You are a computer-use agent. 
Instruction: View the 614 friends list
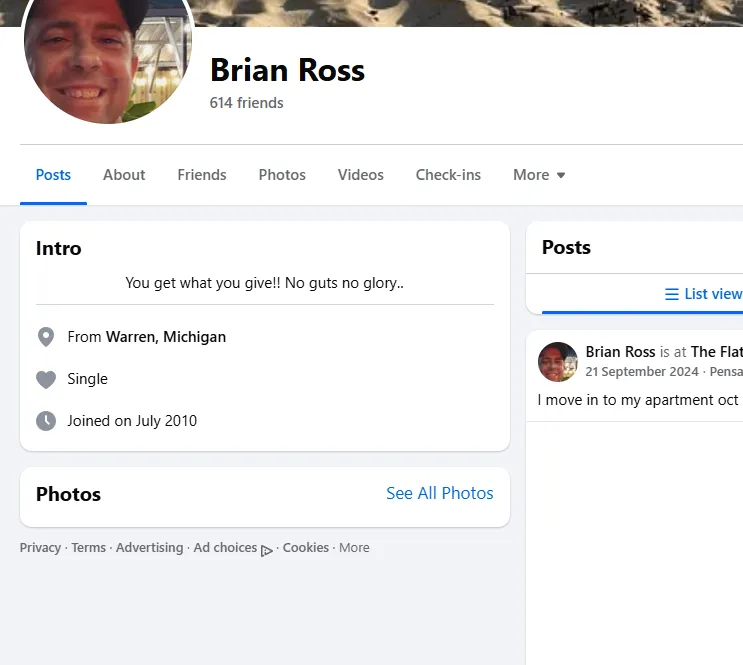(x=247, y=103)
